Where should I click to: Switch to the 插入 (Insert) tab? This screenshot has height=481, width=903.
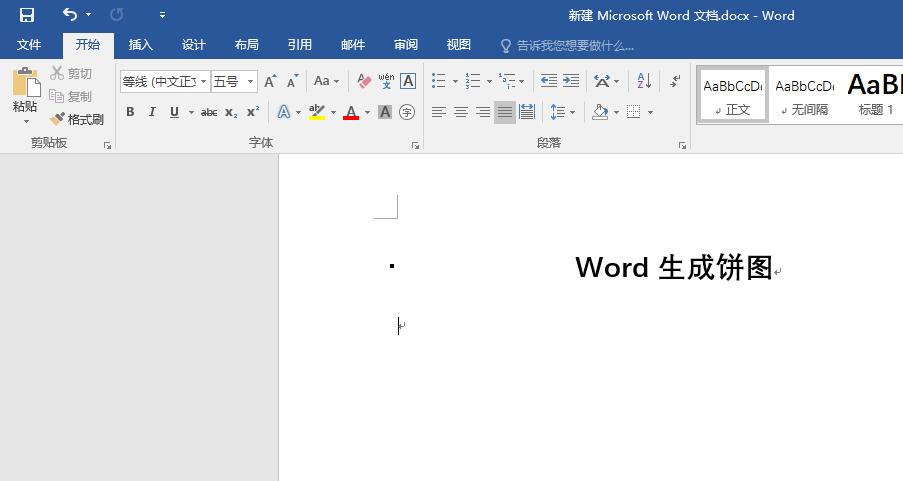[x=141, y=45]
